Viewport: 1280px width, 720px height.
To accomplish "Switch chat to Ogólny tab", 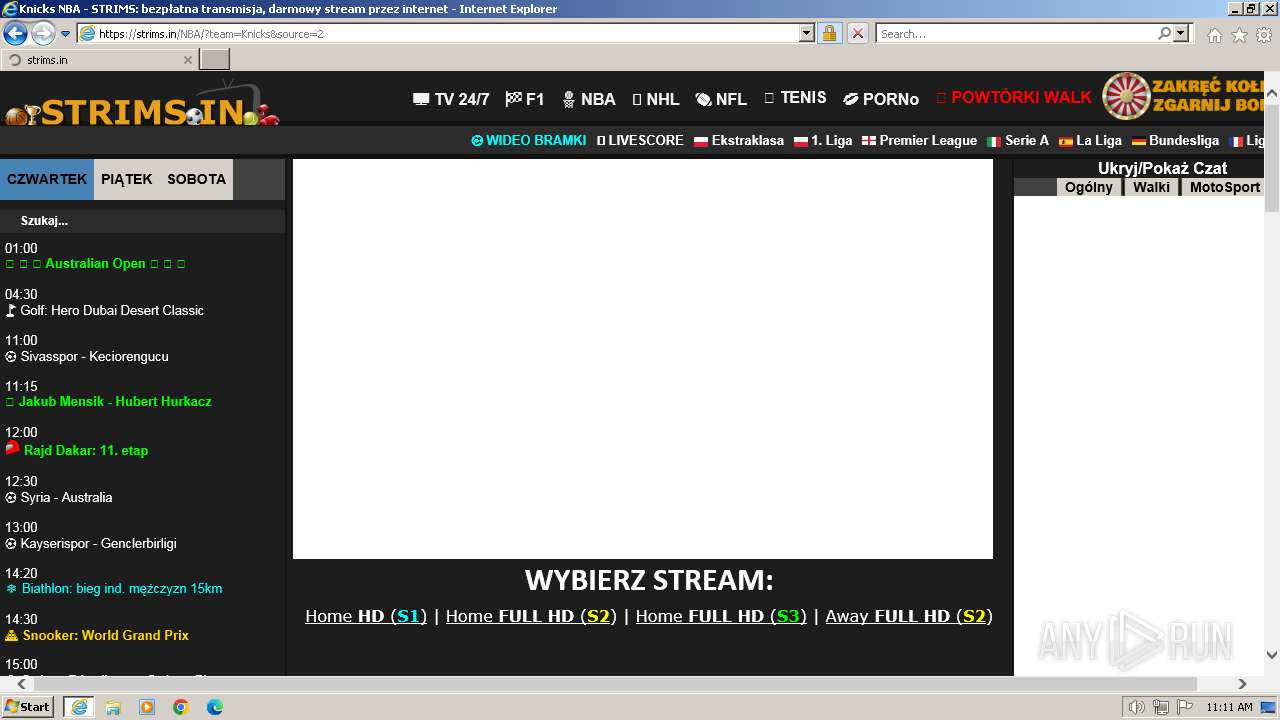I will (x=1089, y=187).
